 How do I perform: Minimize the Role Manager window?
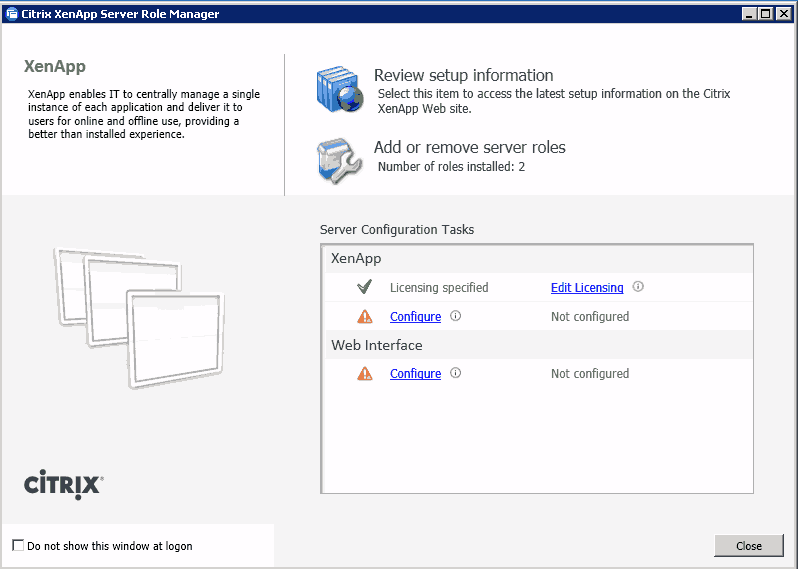[749, 14]
